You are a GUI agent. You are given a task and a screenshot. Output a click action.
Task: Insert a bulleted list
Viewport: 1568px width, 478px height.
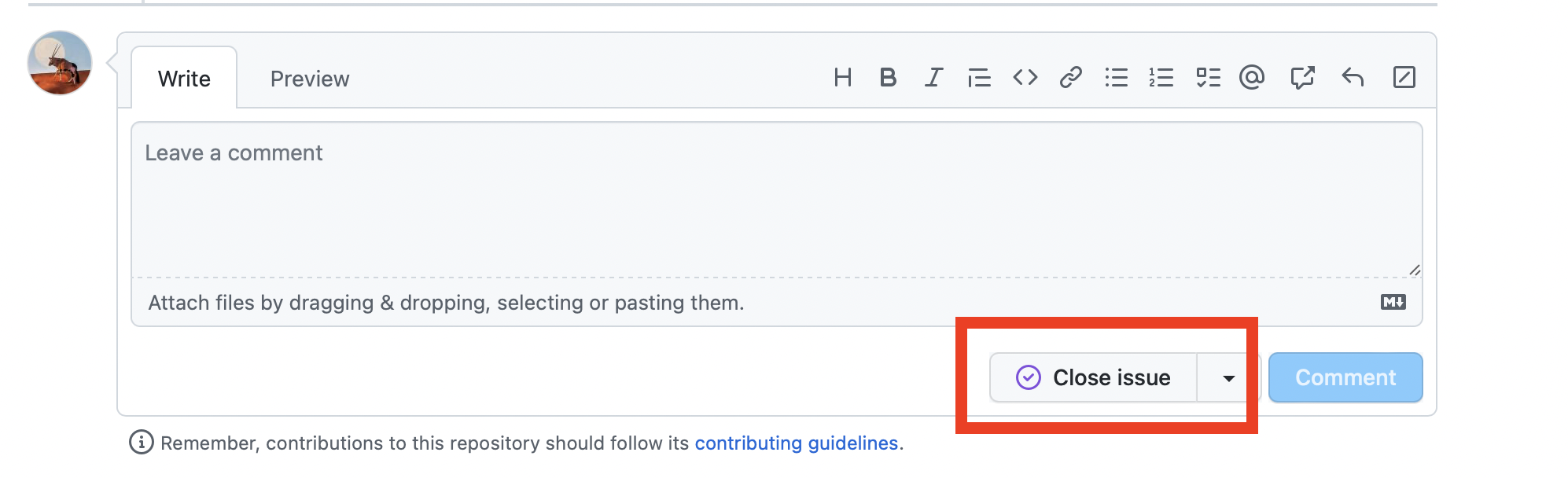1116,77
